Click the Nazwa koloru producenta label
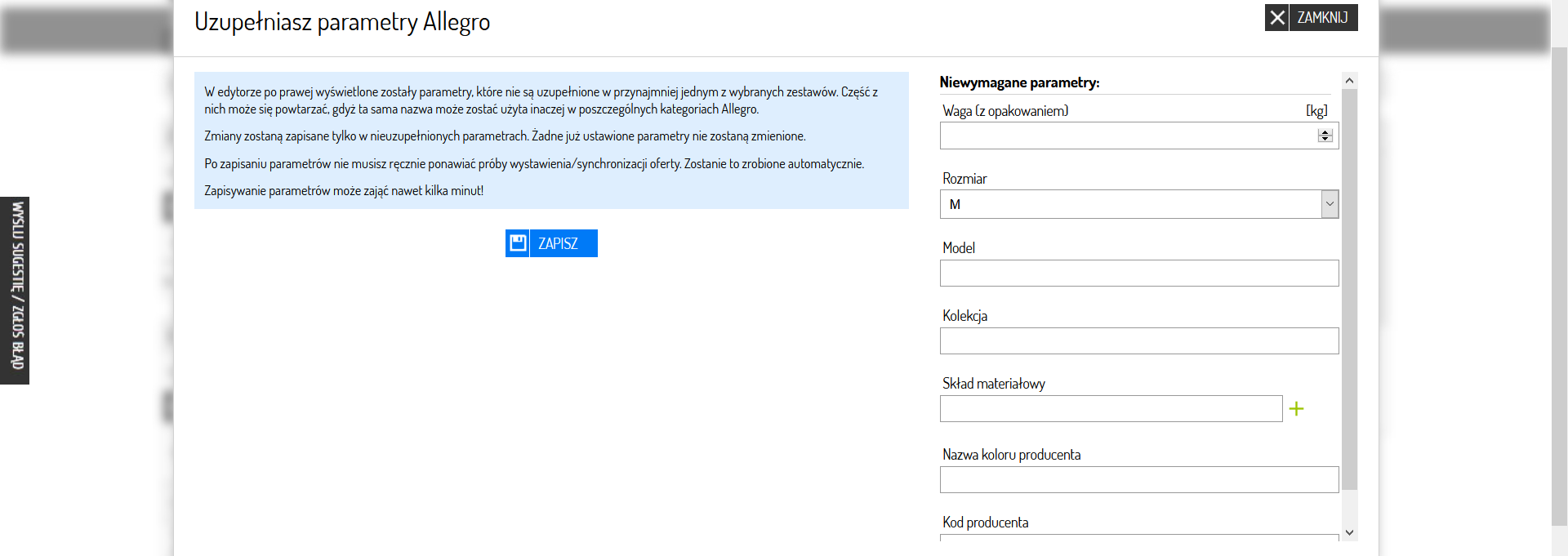Viewport: 1568px width, 556px height. (x=1011, y=455)
